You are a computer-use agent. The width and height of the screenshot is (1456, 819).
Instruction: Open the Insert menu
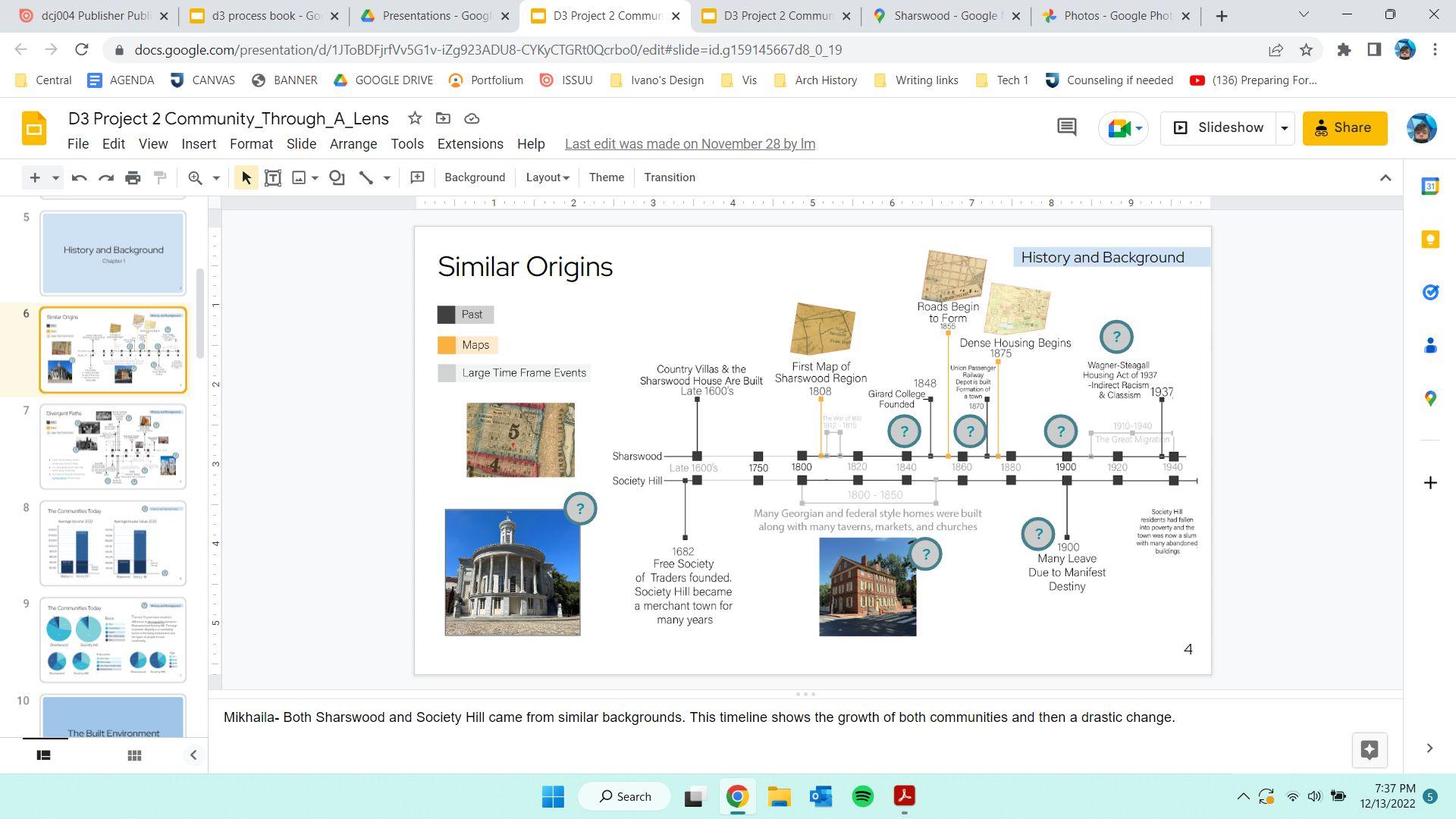click(x=199, y=144)
